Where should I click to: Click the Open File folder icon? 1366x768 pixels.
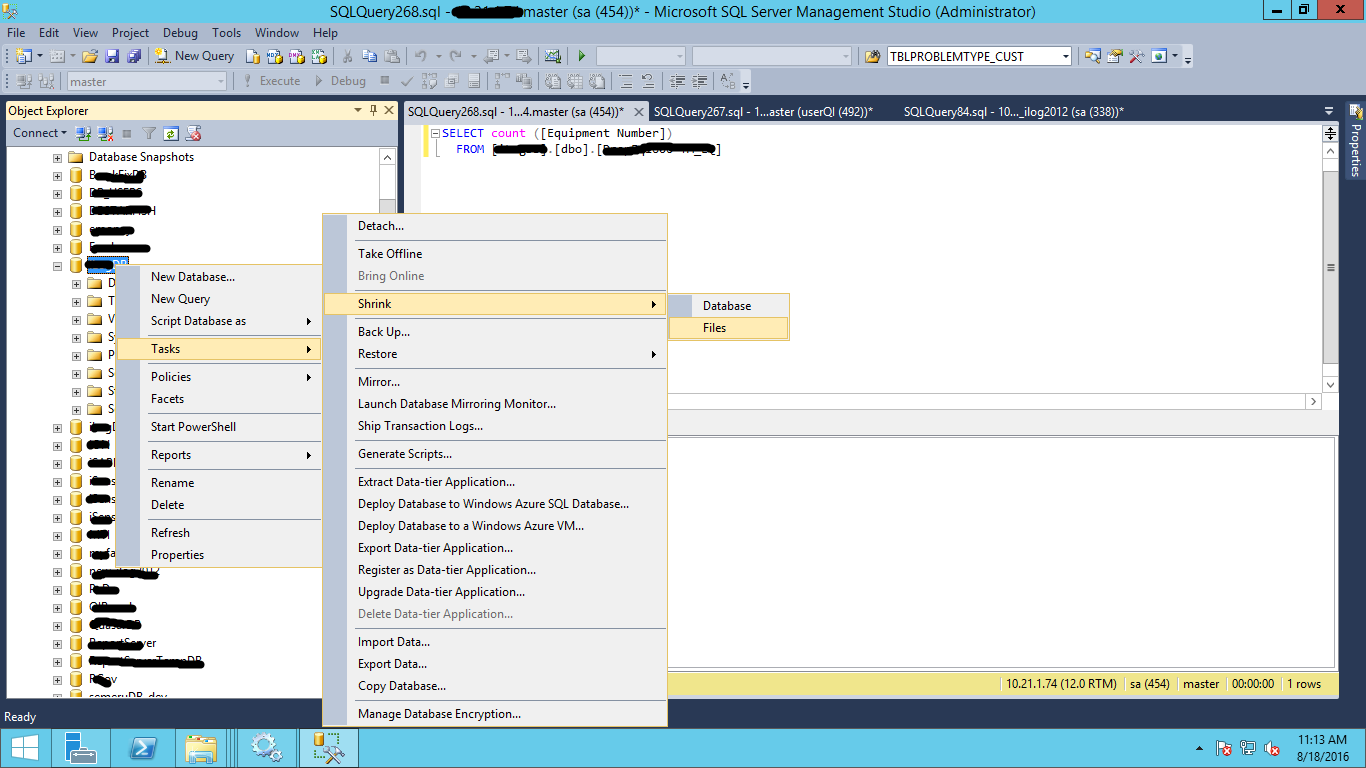[90, 56]
